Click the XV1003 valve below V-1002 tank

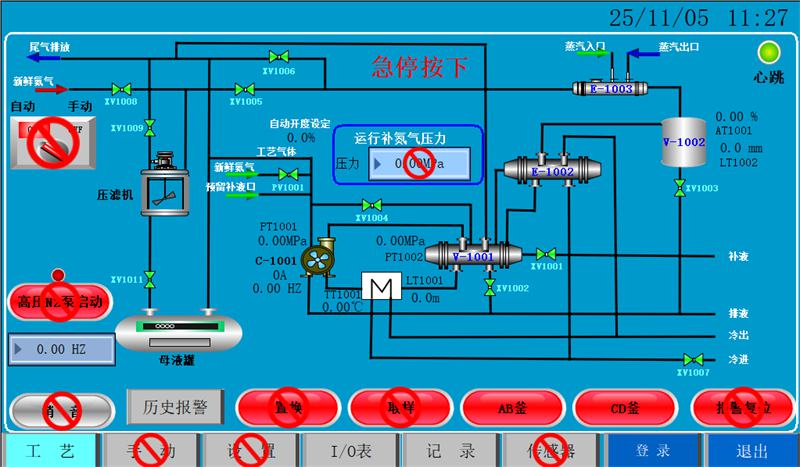tap(680, 186)
